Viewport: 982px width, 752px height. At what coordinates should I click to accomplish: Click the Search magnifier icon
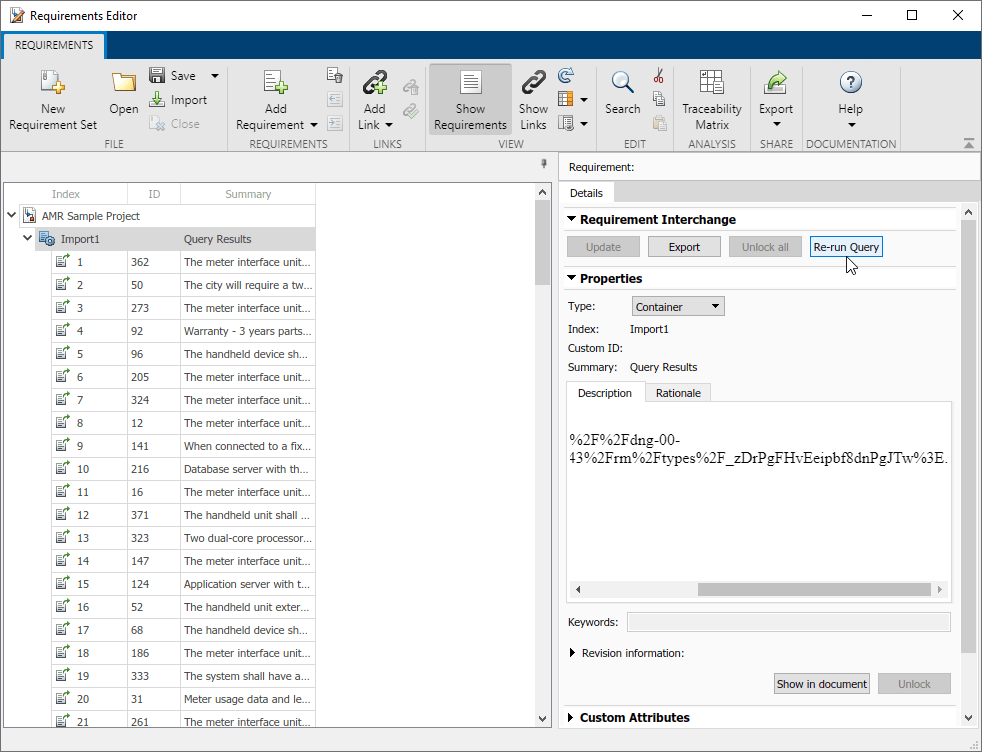(x=623, y=82)
